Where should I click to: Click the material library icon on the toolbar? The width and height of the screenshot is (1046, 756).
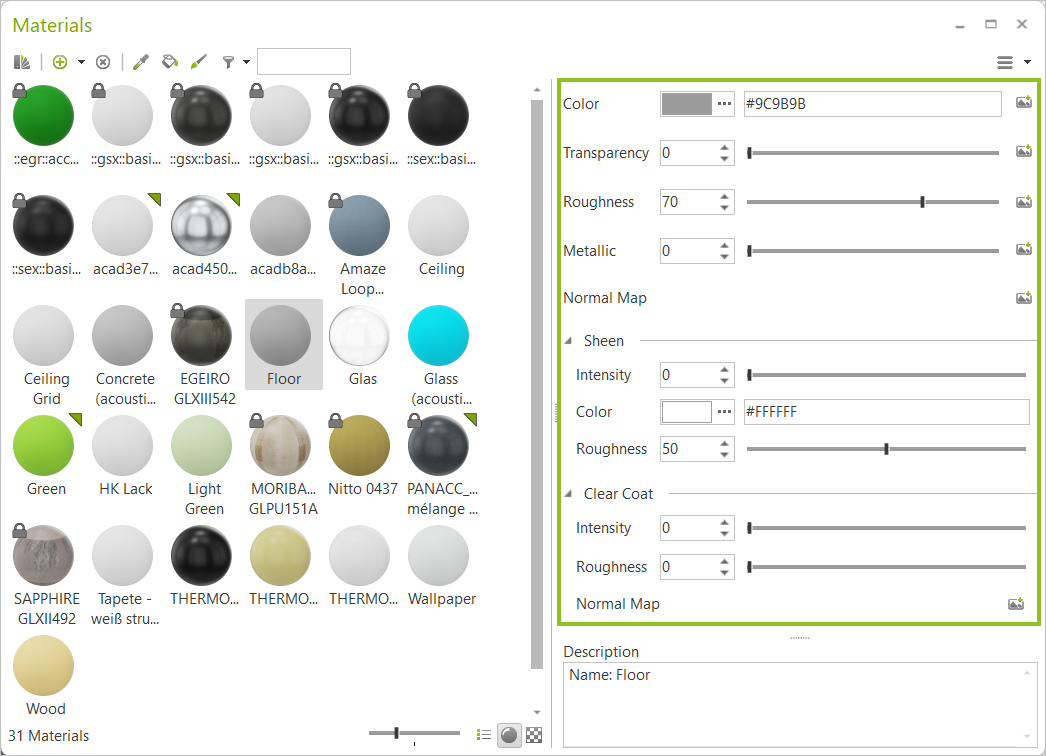pyautogui.click(x=22, y=61)
